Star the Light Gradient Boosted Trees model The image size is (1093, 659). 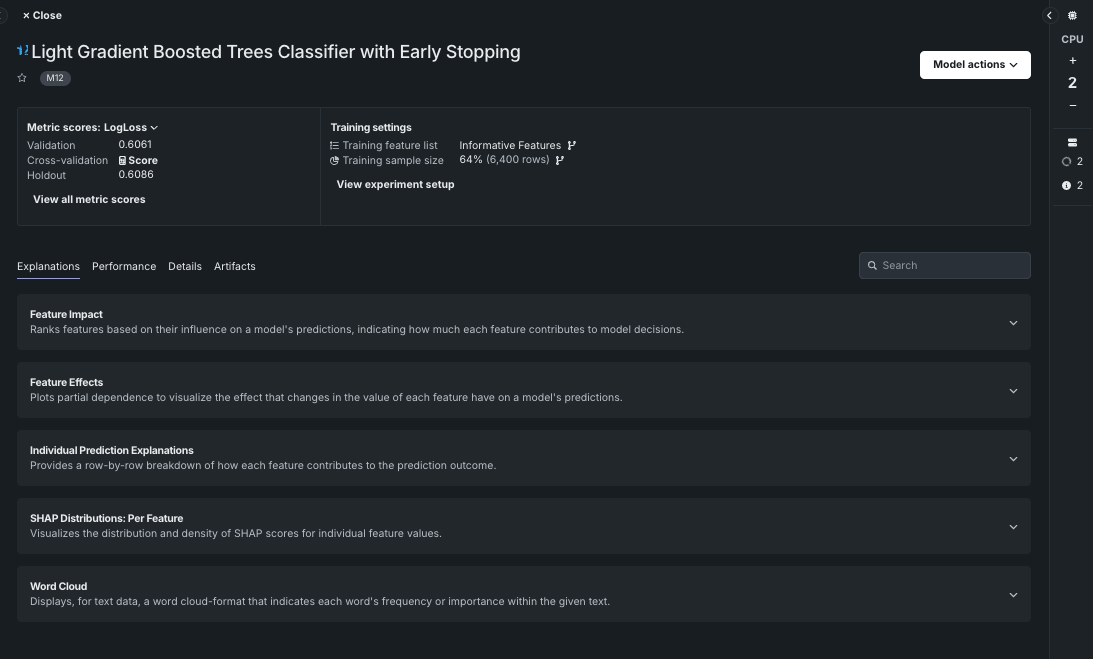[x=21, y=77]
